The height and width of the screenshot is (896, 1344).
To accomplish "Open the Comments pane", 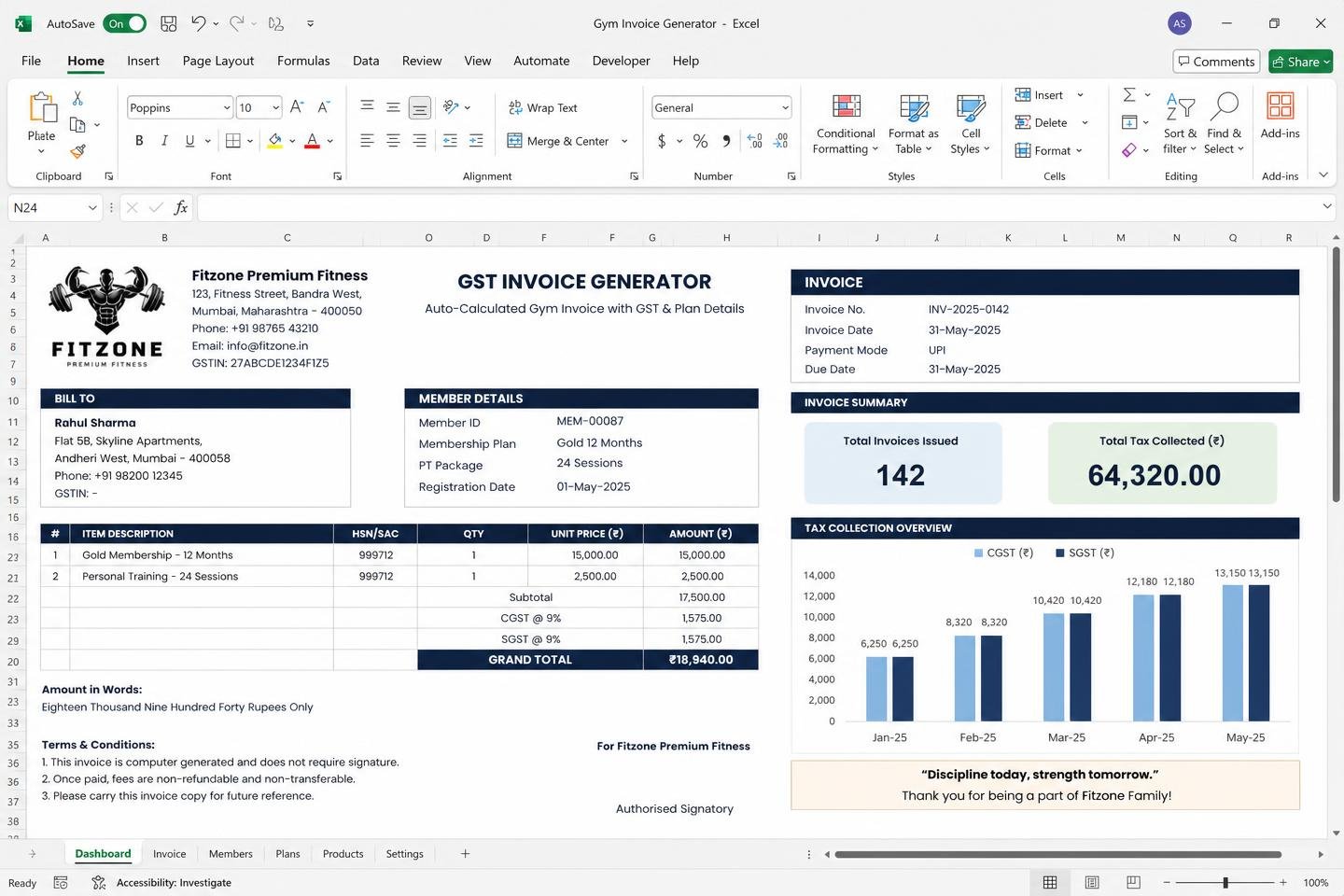I will point(1216,62).
